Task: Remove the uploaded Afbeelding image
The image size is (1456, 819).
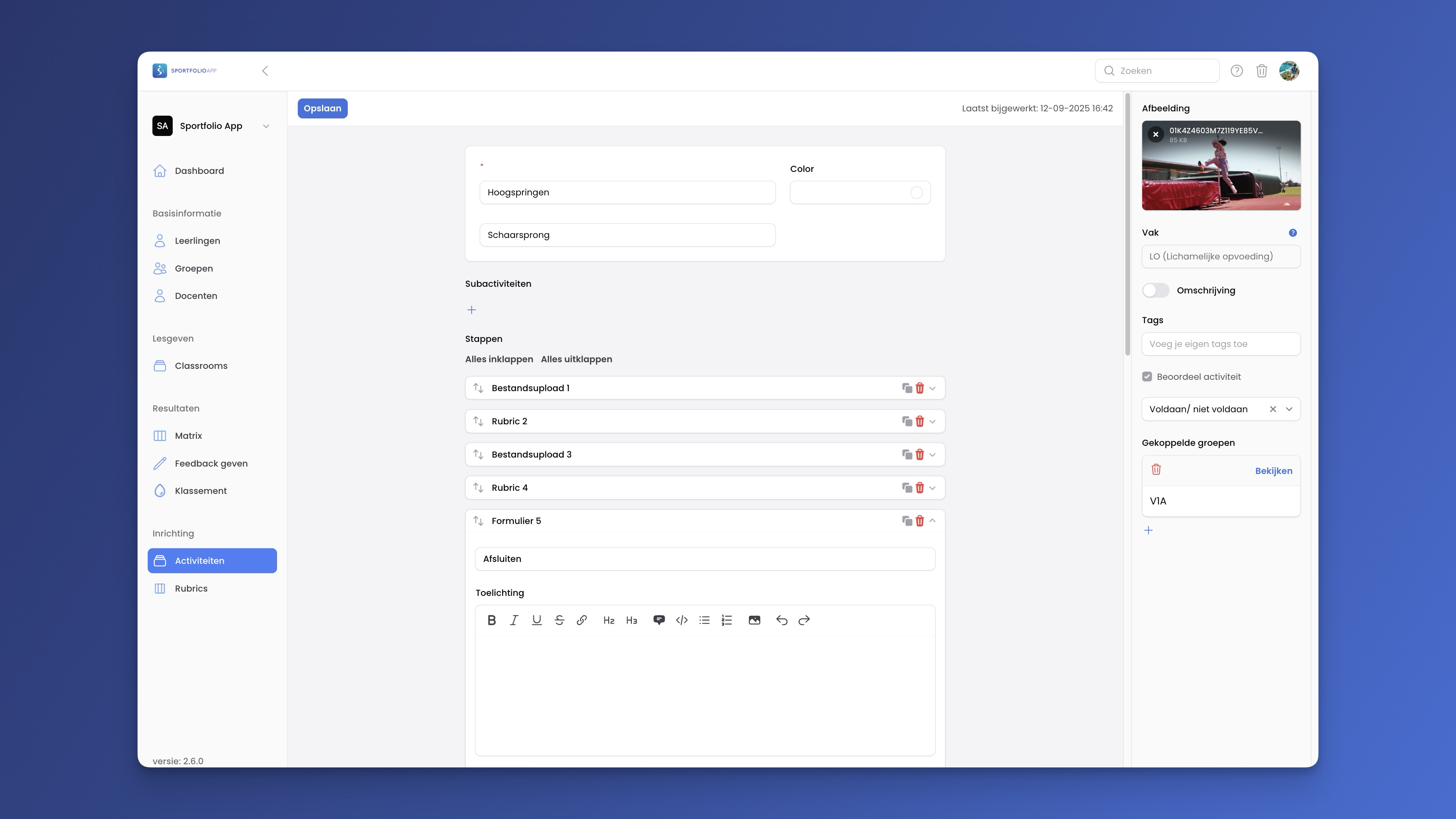Action: [x=1155, y=134]
